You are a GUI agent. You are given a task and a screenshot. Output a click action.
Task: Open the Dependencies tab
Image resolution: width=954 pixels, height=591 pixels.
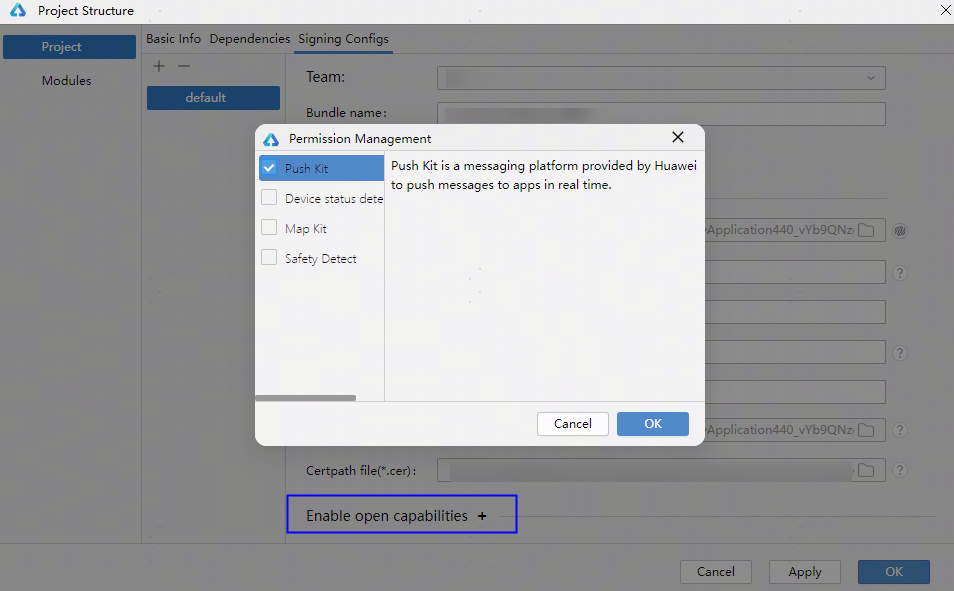point(249,39)
